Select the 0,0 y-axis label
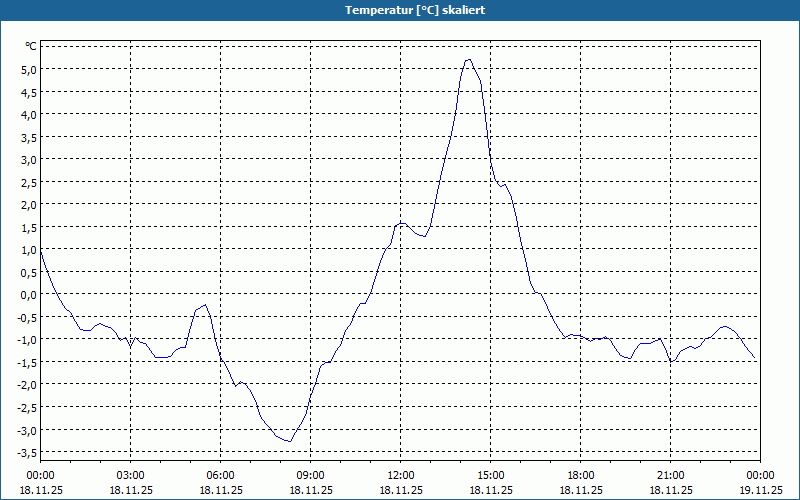This screenshot has width=800, height=500. [x=29, y=295]
